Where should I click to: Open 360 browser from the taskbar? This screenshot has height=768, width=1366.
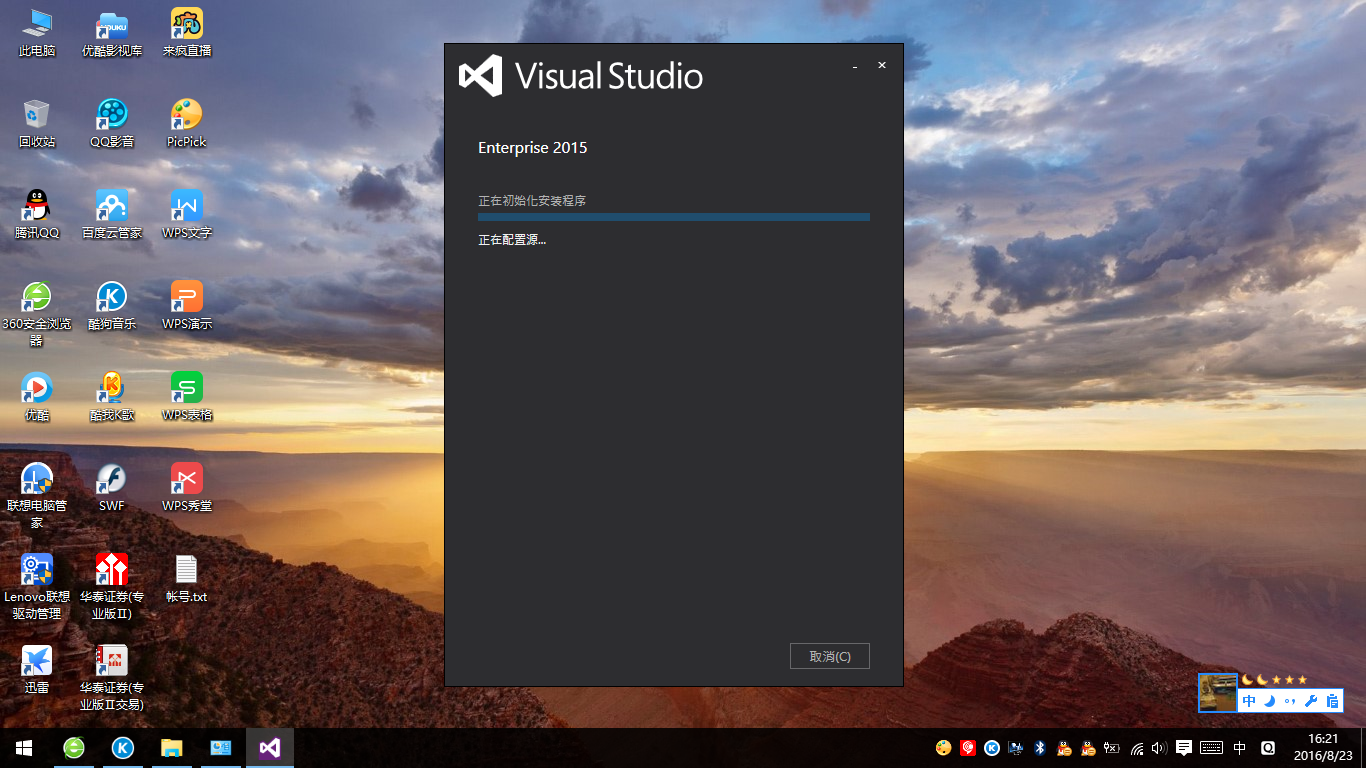(74, 748)
